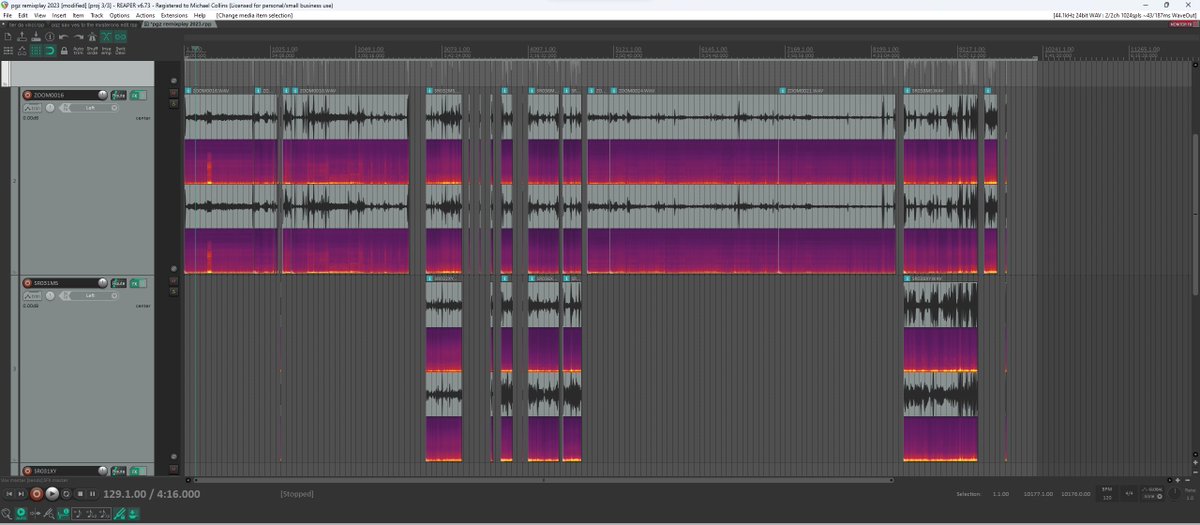Open the Item menu
This screenshot has width=1200, height=525.
click(78, 16)
